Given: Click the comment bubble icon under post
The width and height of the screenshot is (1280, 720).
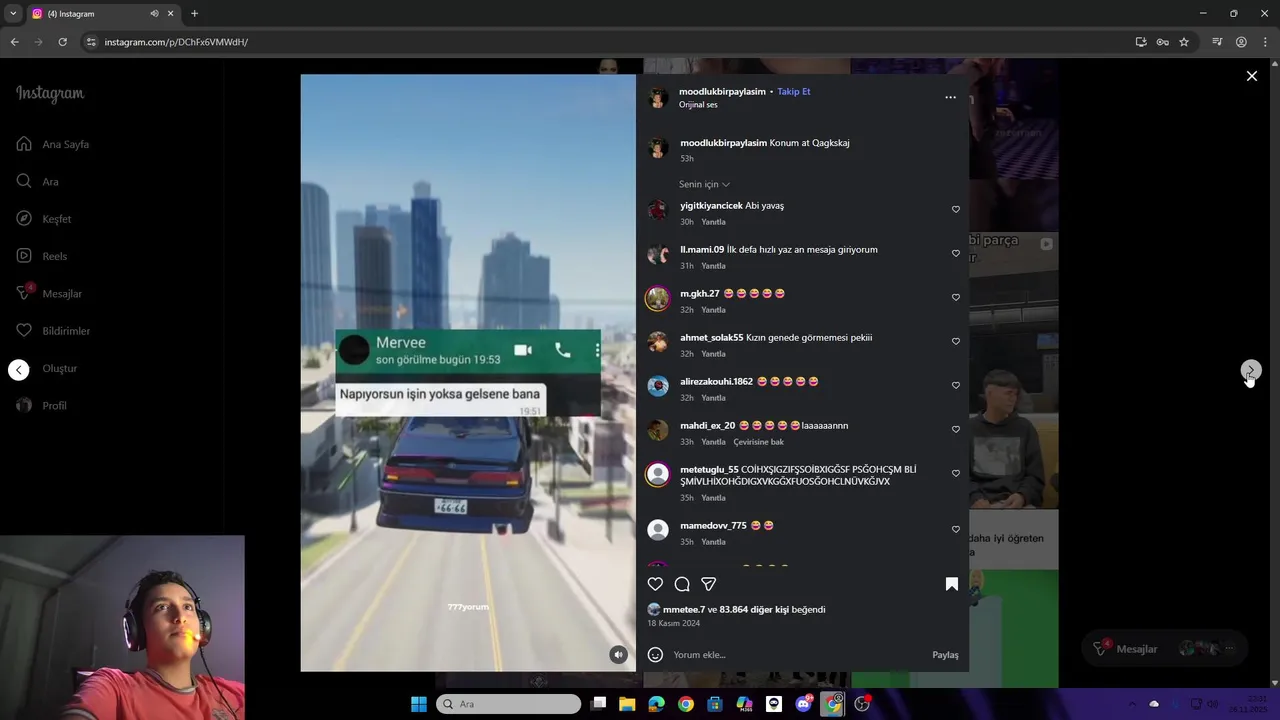Looking at the screenshot, I should [x=682, y=584].
